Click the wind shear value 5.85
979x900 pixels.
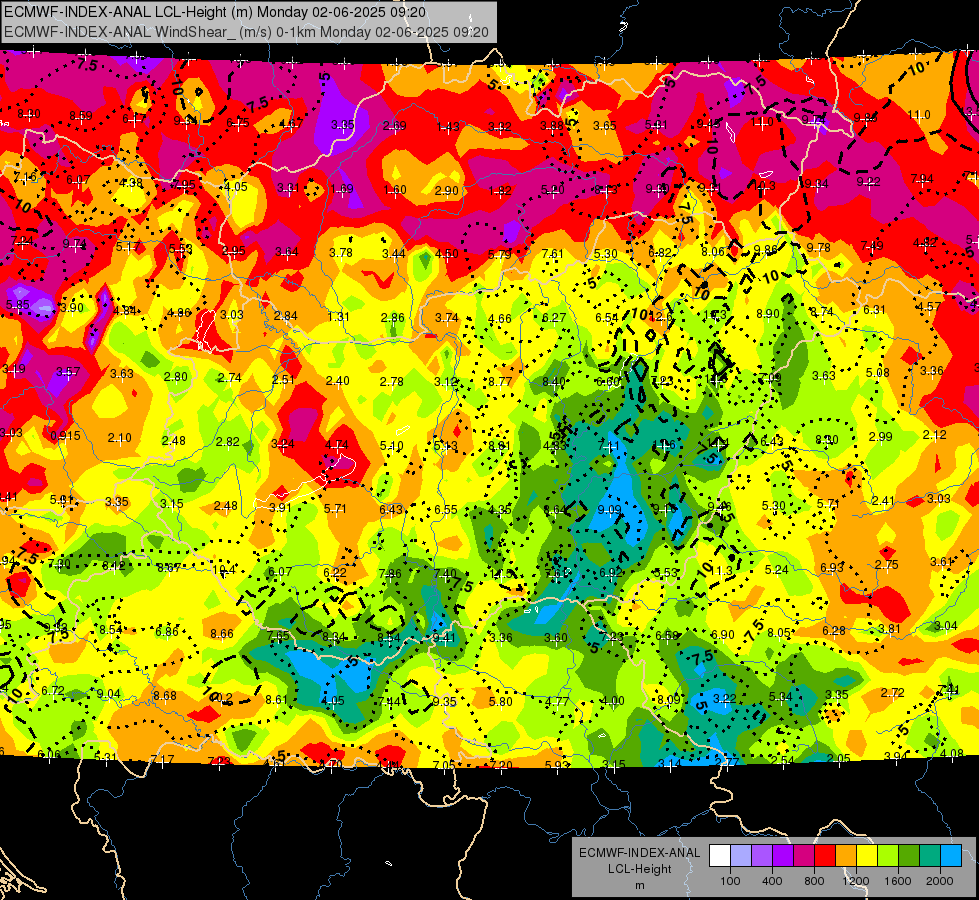pos(17,305)
